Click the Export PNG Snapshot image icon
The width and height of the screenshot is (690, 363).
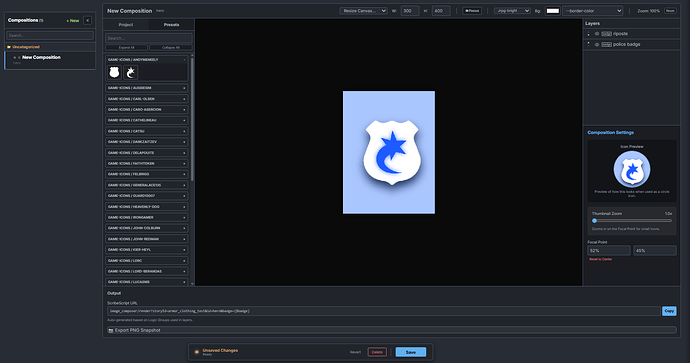[x=111, y=330]
